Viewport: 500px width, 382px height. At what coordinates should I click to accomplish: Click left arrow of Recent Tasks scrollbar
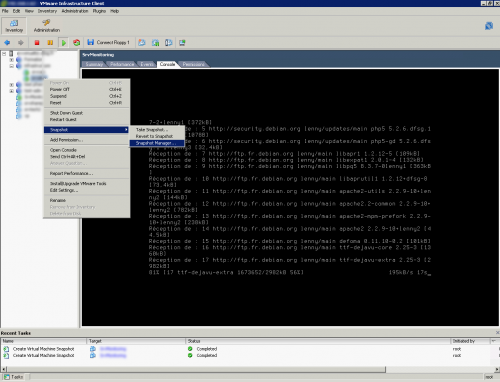(x=4, y=369)
